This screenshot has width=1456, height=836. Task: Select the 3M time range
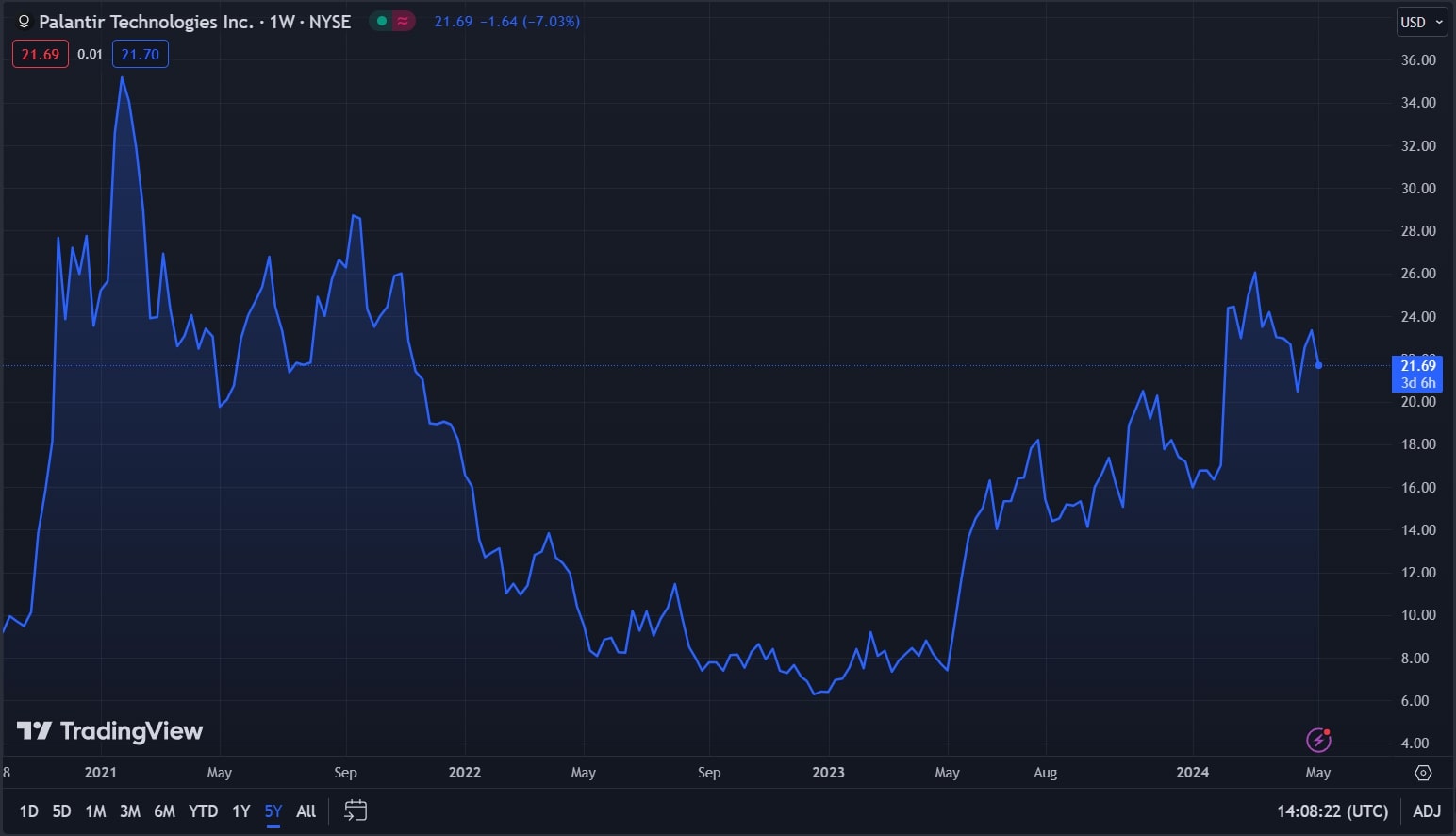[x=130, y=811]
